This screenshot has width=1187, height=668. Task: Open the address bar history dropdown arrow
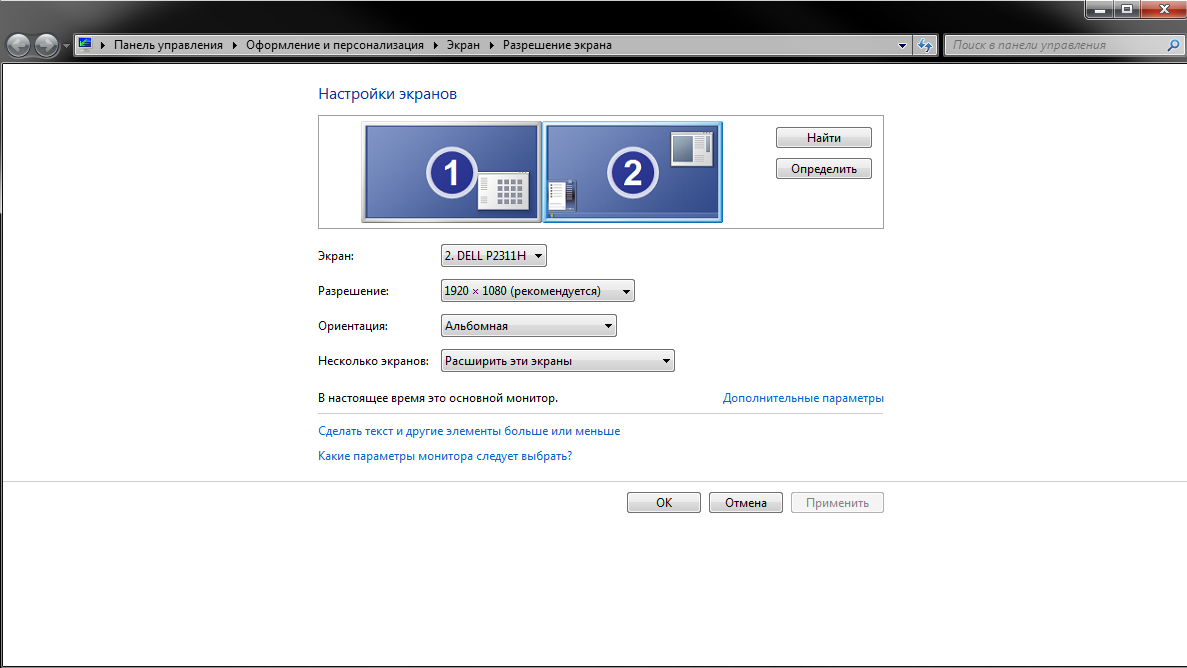pyautogui.click(x=902, y=45)
